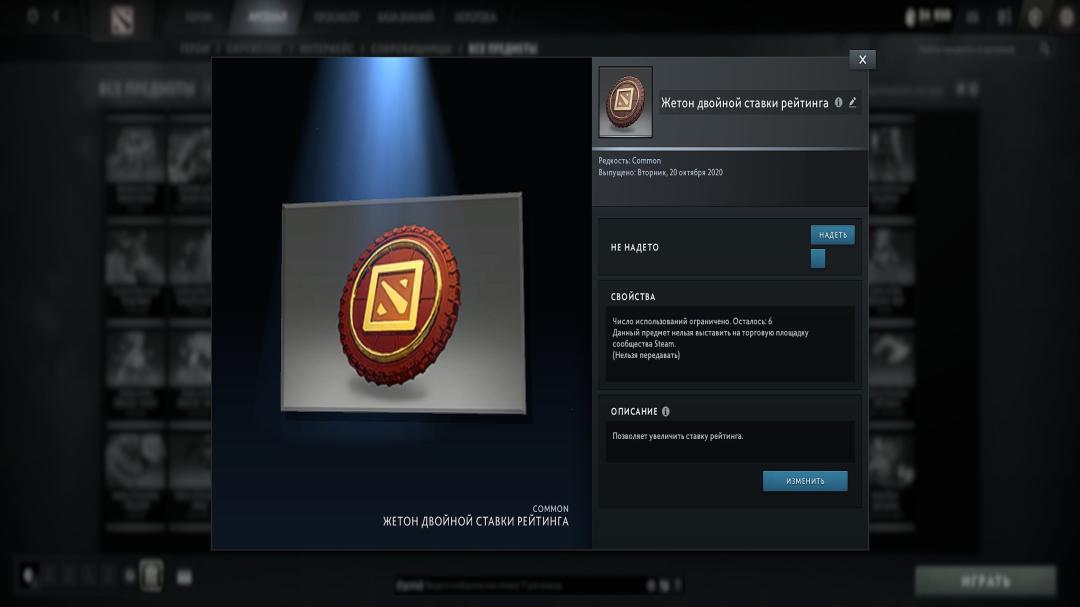Click blue square slot below НАДЕТЬ
This screenshot has height=607, width=1080.
(818, 258)
